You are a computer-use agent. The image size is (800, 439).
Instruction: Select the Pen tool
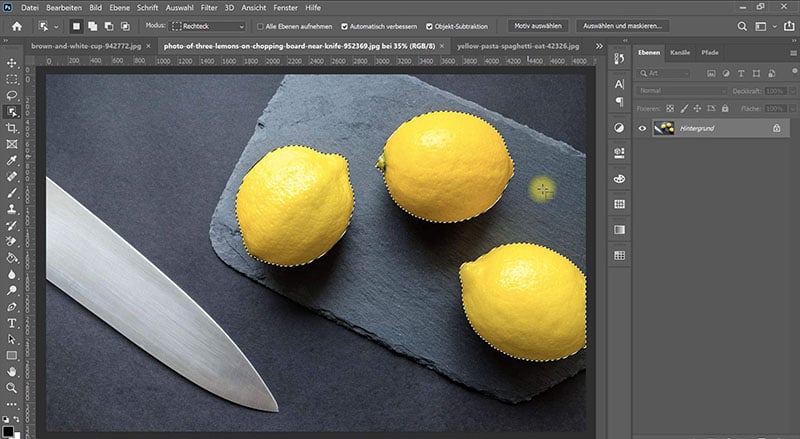point(11,307)
